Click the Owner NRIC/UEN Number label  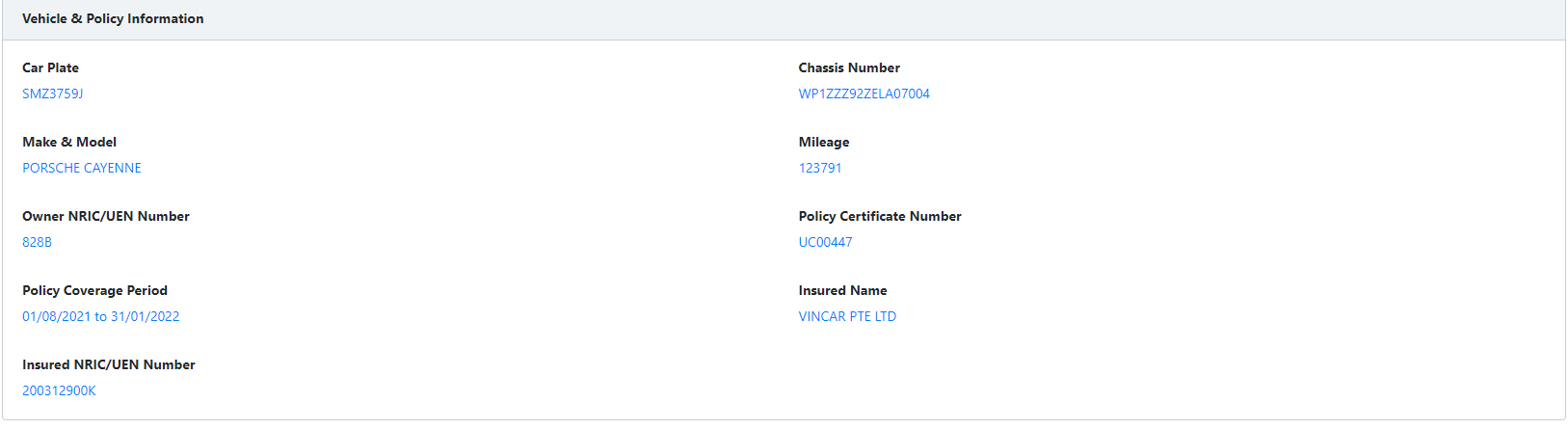point(106,216)
